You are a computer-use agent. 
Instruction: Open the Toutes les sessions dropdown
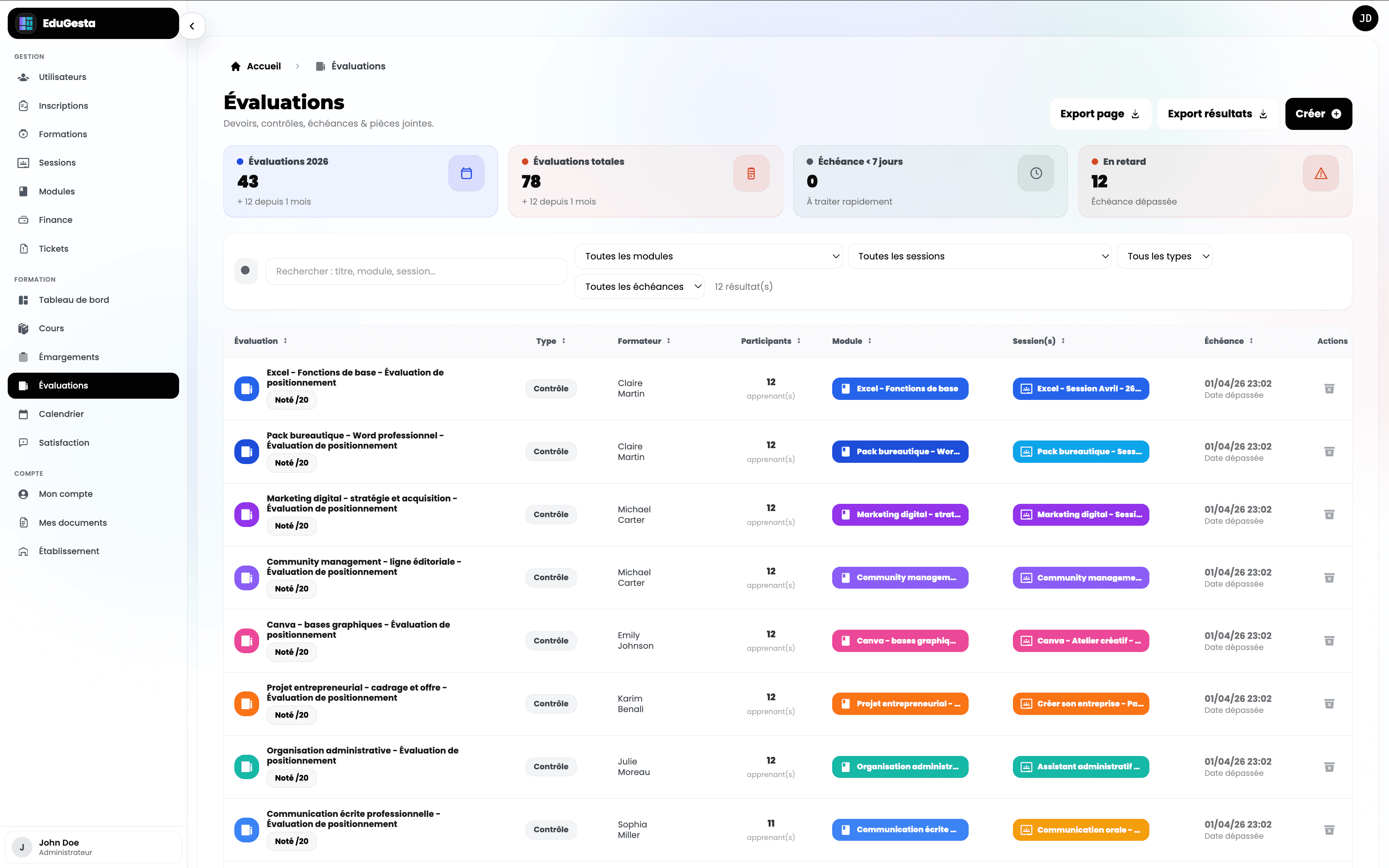tap(979, 256)
